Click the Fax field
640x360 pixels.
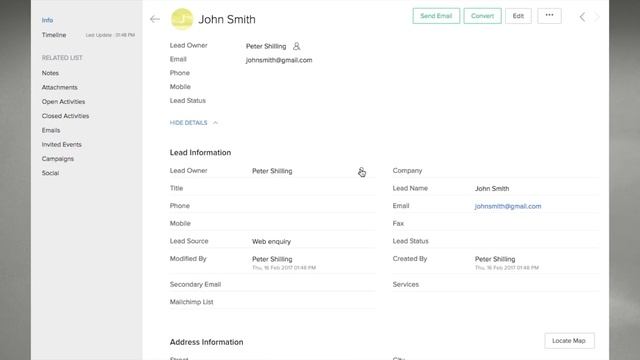496,224
